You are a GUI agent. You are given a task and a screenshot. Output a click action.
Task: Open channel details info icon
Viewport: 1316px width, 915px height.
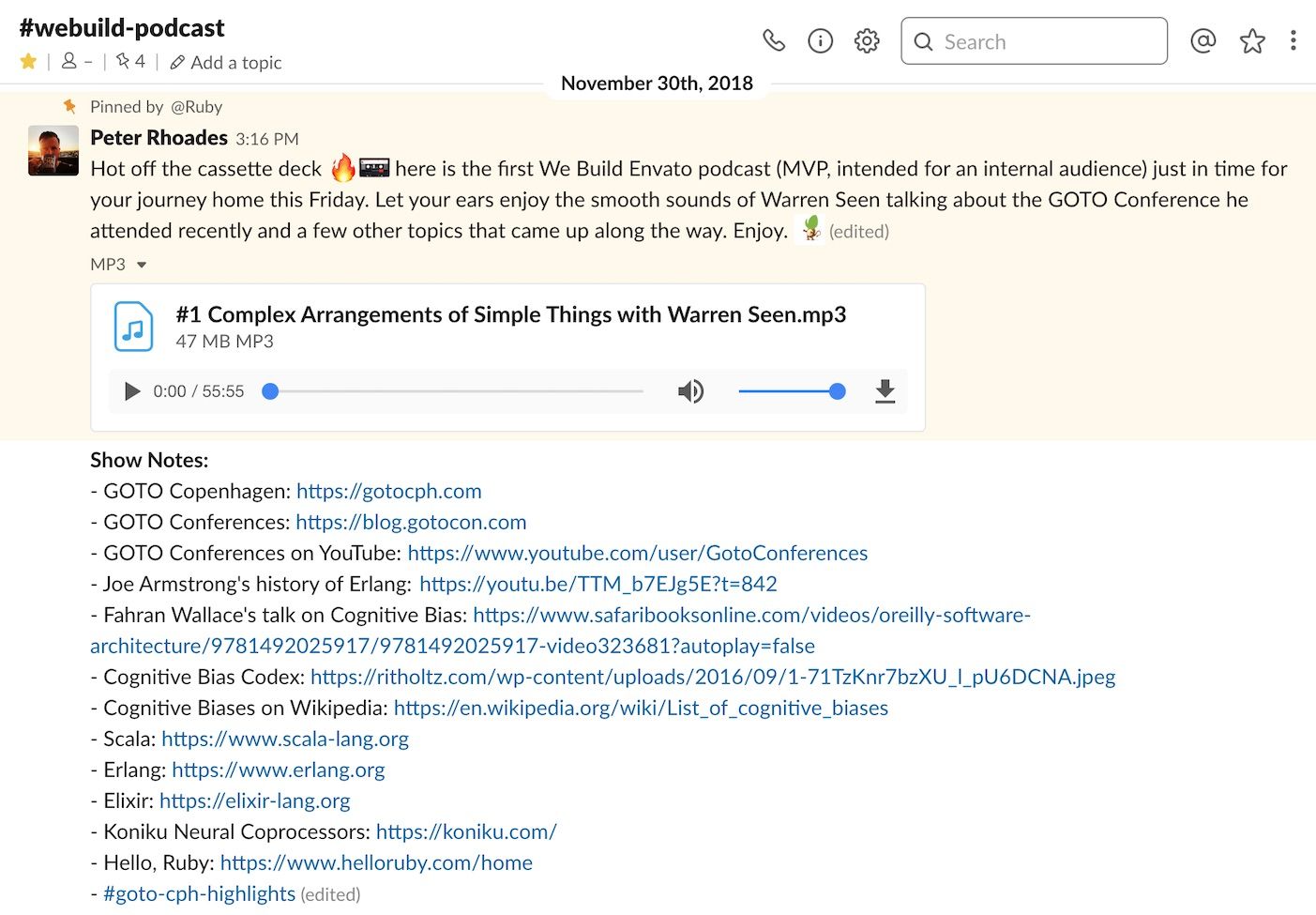coord(820,40)
